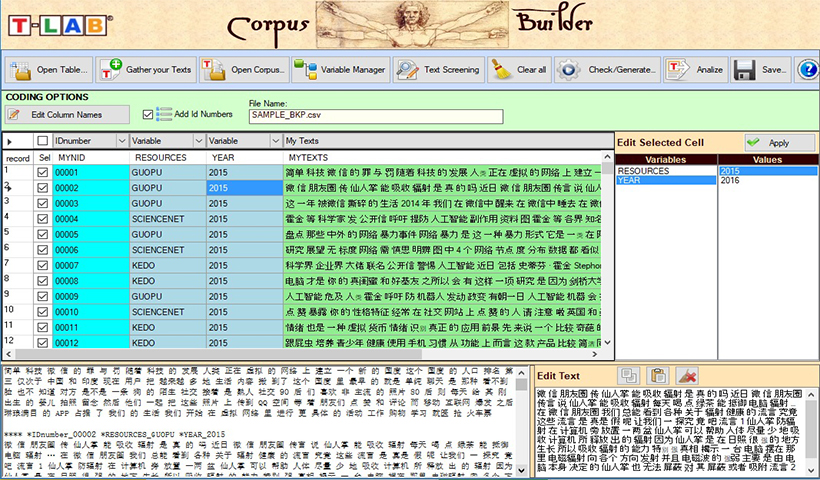Viewport: 820px width, 480px height.
Task: Select the GUOPU cell in row 00009
Action: coord(168,296)
